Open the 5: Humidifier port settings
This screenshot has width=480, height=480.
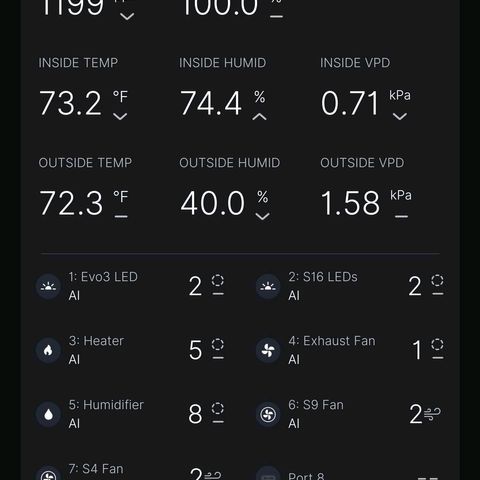[x=130, y=414]
